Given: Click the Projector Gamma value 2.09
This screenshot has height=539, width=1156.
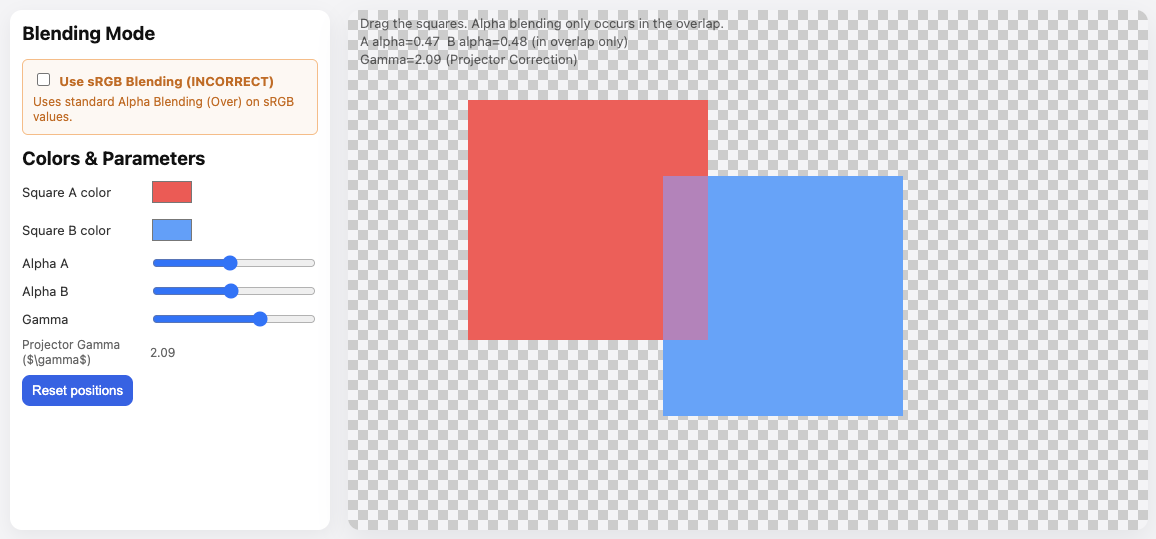Looking at the screenshot, I should click(162, 352).
